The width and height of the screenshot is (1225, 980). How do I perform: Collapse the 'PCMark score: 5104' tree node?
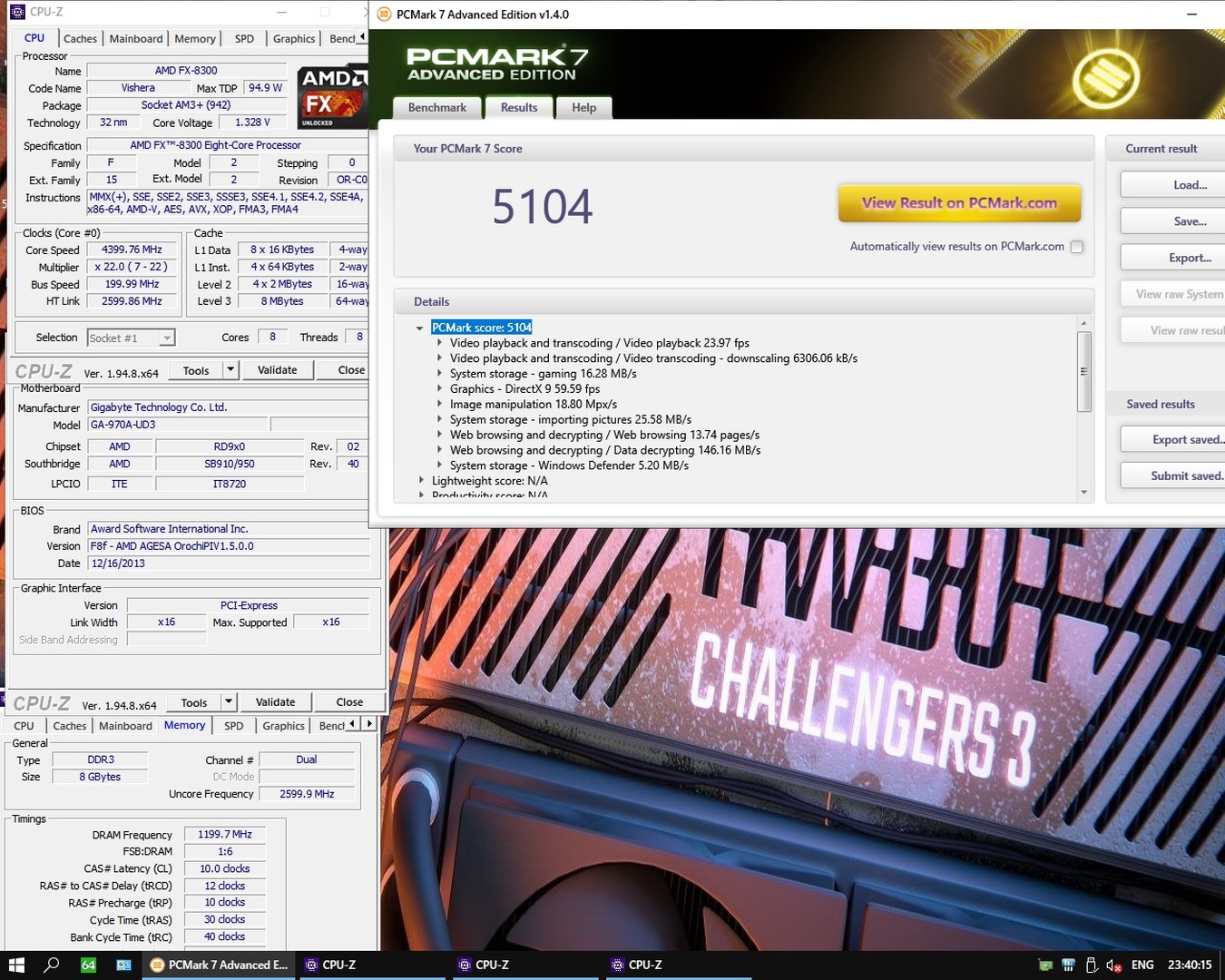click(419, 328)
